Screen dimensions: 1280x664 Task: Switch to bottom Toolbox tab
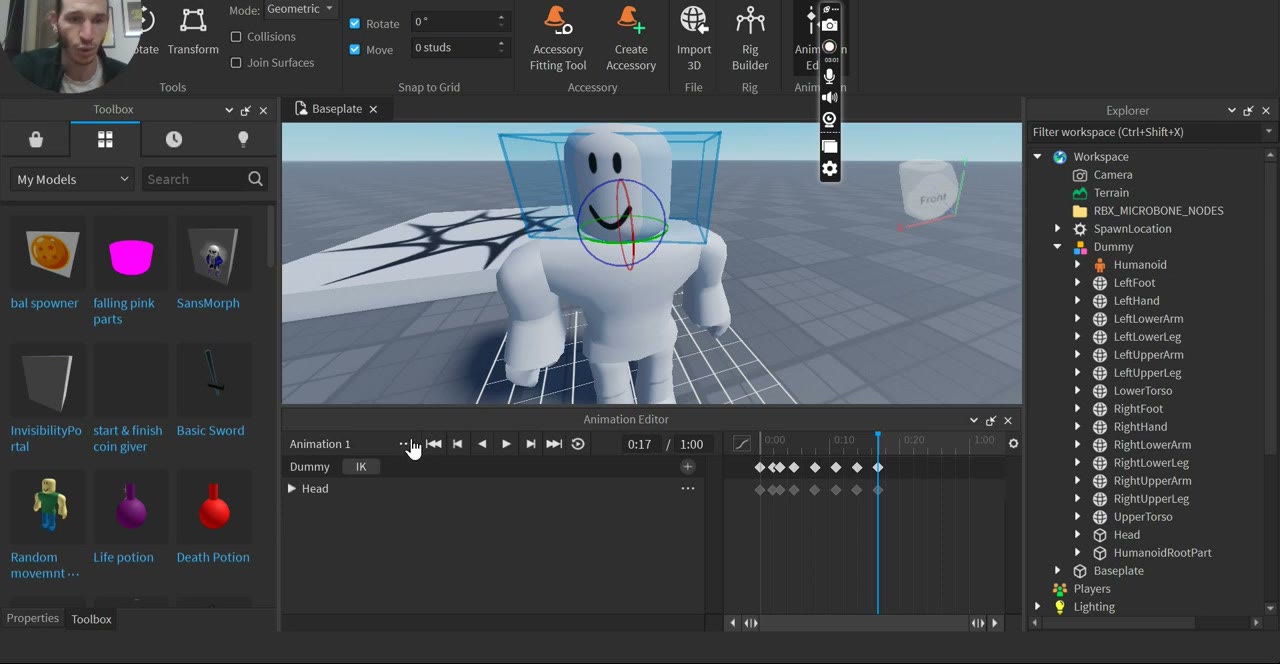[x=91, y=619]
